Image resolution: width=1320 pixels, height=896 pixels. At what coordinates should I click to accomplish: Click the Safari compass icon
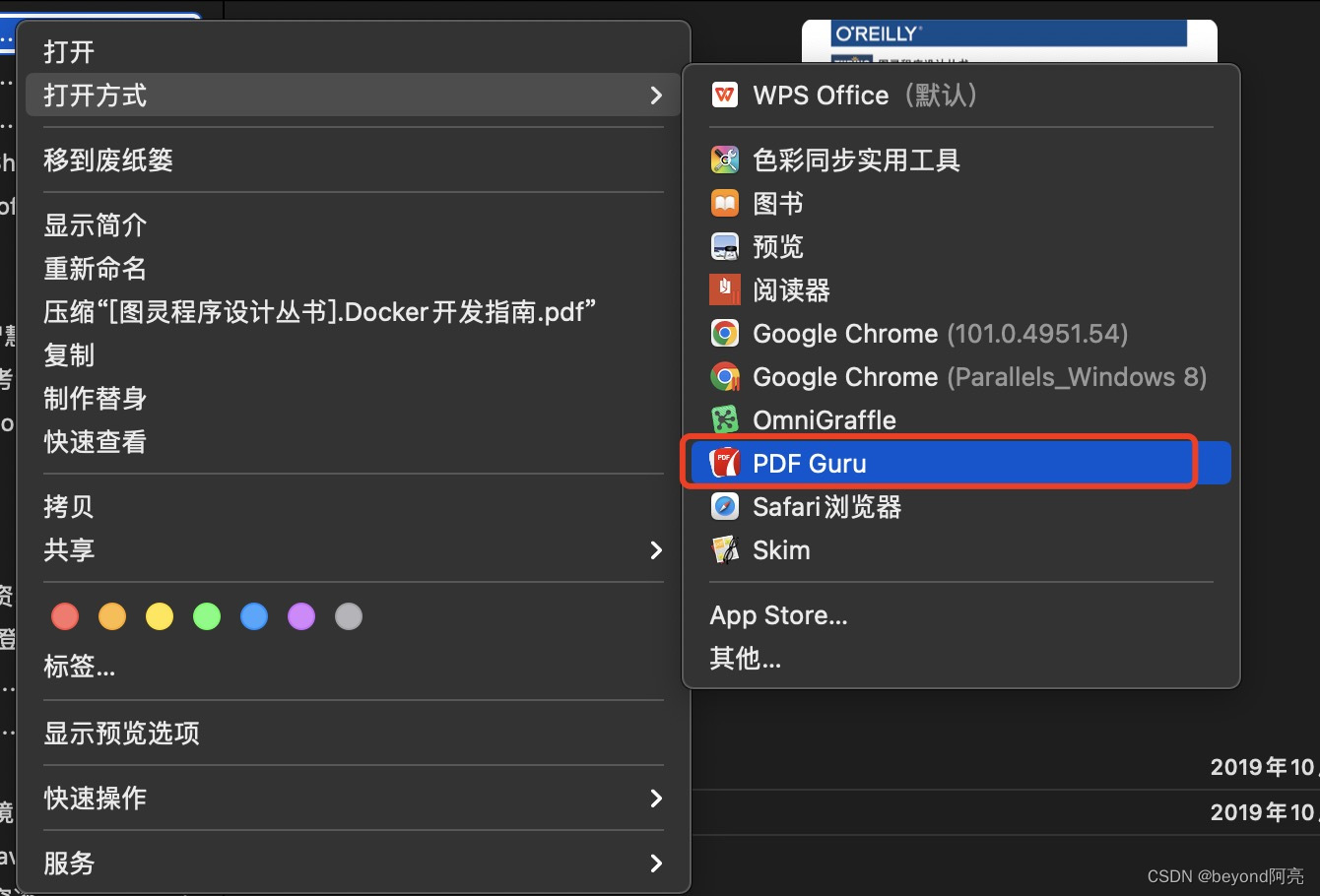725,506
